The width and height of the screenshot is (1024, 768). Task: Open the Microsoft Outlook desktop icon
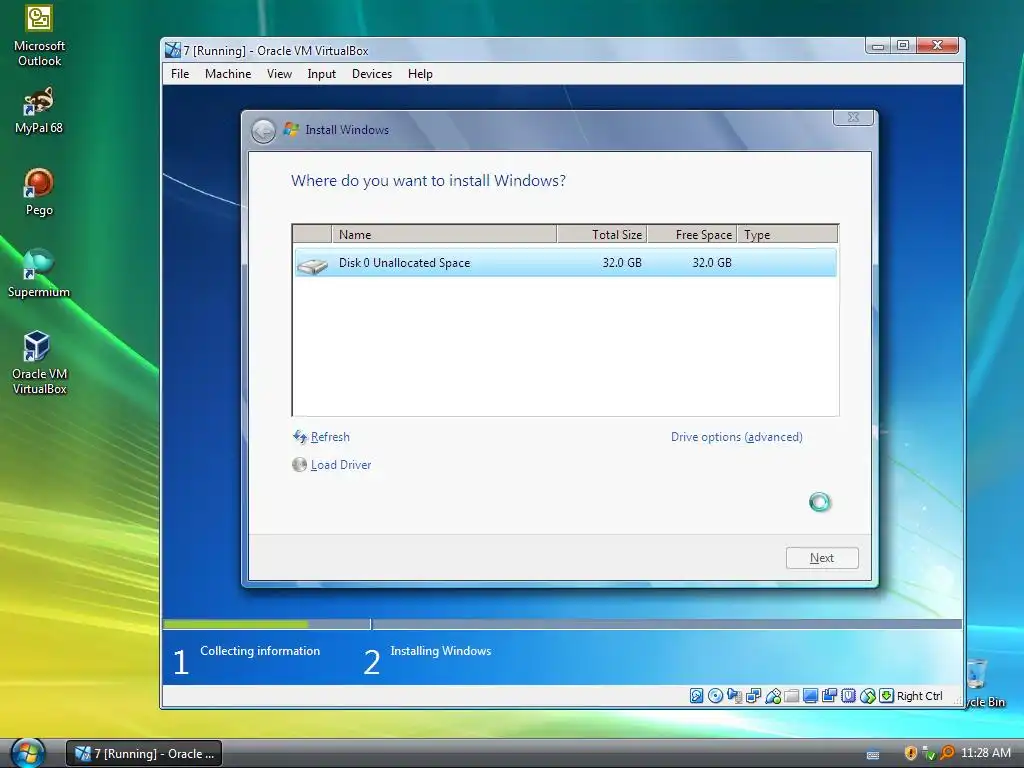(39, 36)
